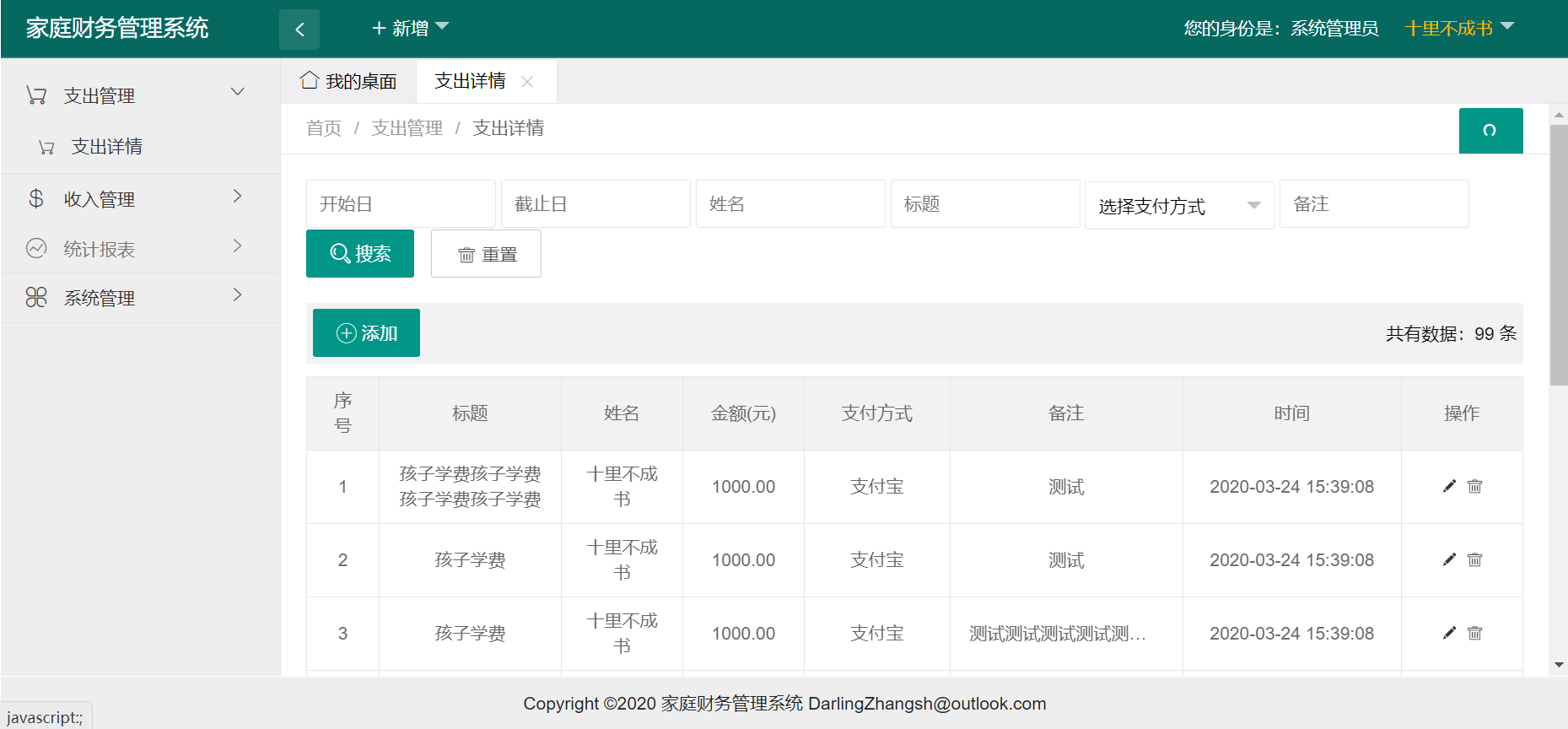Delete row 2 using its trash icon
Viewport: 1568px width, 729px height.
click(1474, 559)
